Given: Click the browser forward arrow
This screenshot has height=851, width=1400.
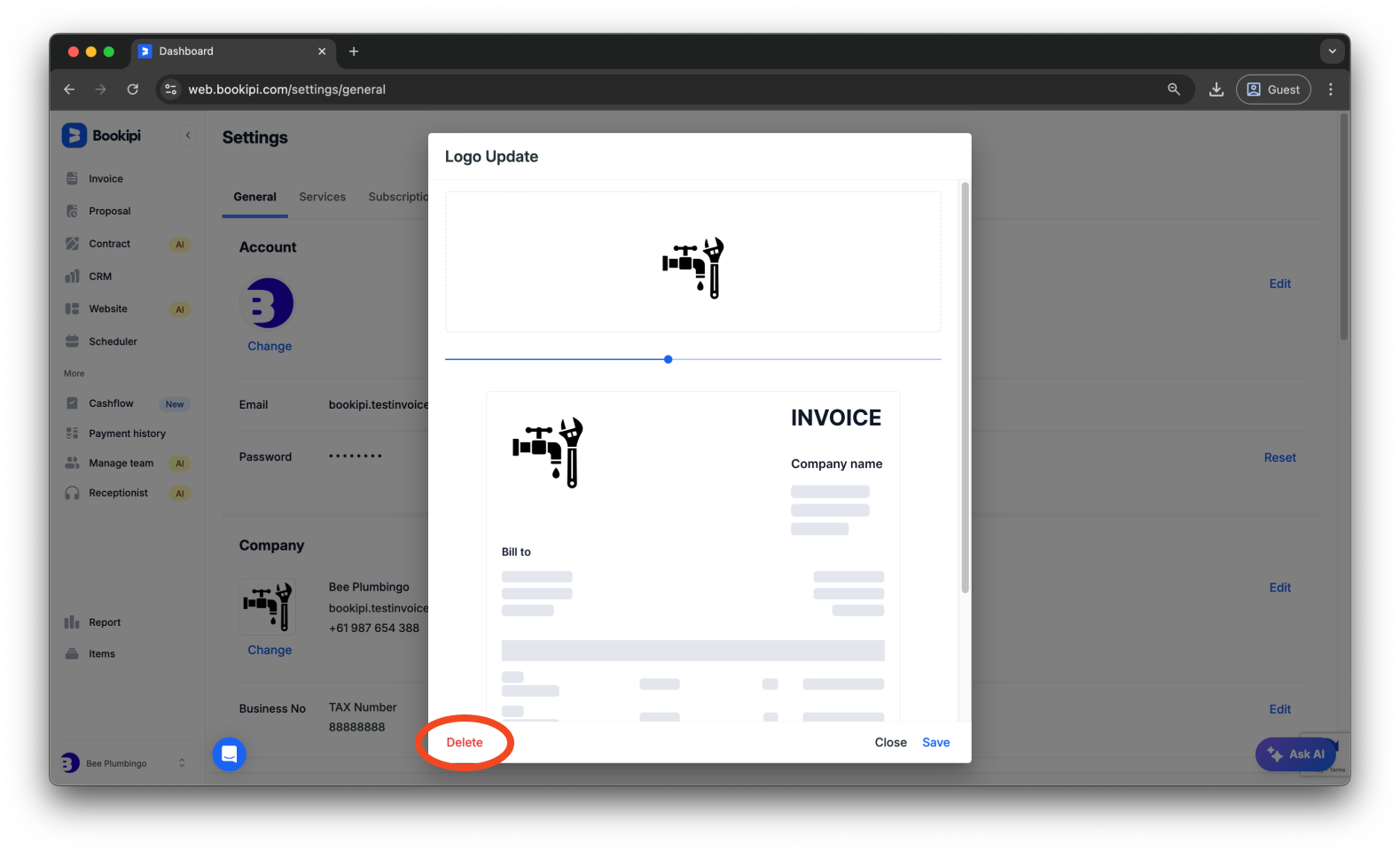Looking at the screenshot, I should point(101,90).
